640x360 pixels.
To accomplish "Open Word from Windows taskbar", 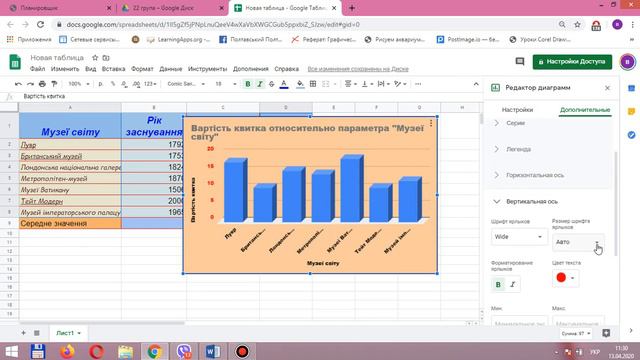I will 213,351.
